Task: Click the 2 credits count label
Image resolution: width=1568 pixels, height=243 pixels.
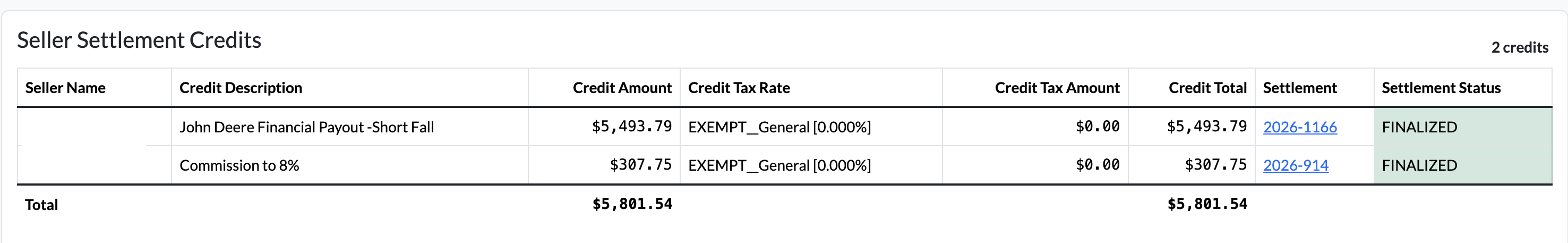Action: pos(1519,47)
